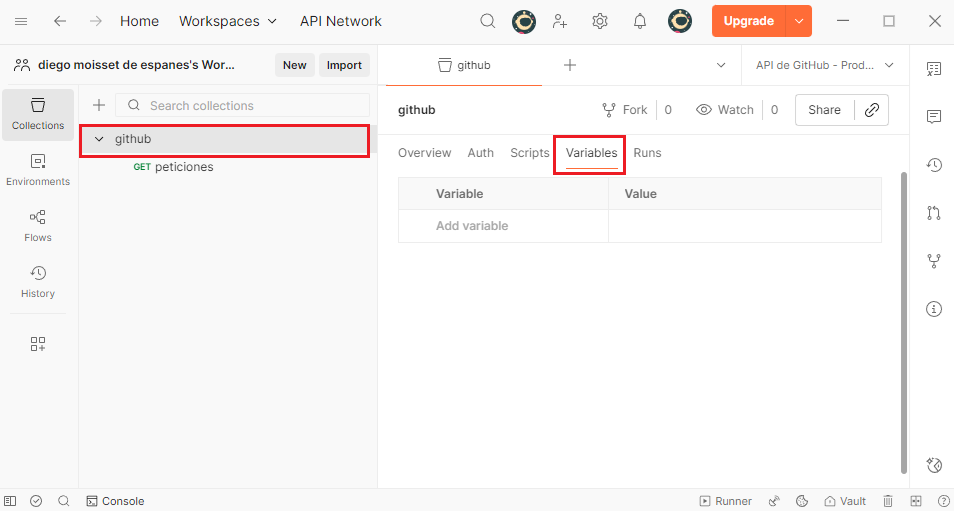Copy collection link with chain icon
Screen dimensions: 954x511
point(872,110)
